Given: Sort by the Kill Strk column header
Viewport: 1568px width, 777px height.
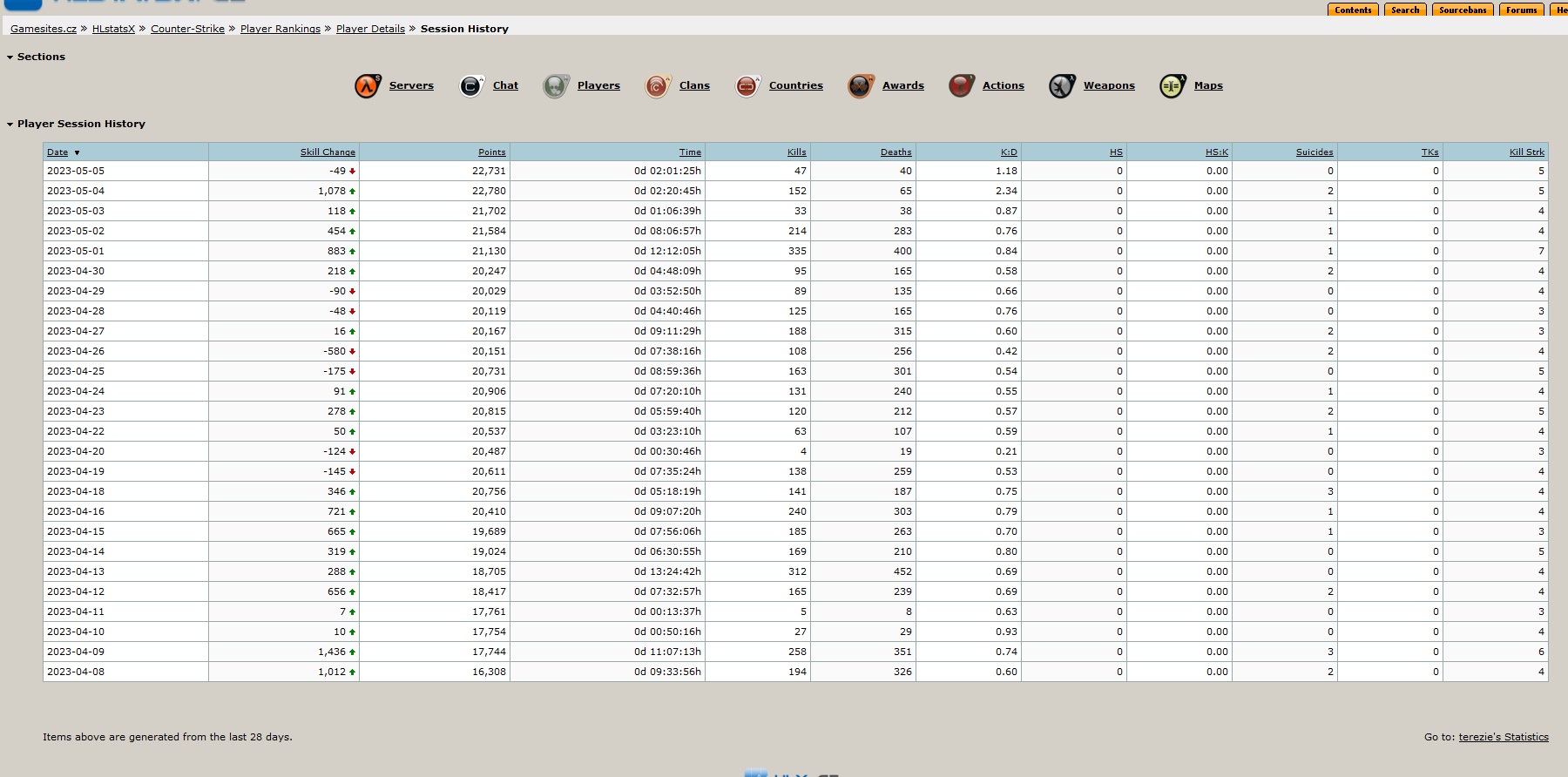Looking at the screenshot, I should pos(1526,152).
